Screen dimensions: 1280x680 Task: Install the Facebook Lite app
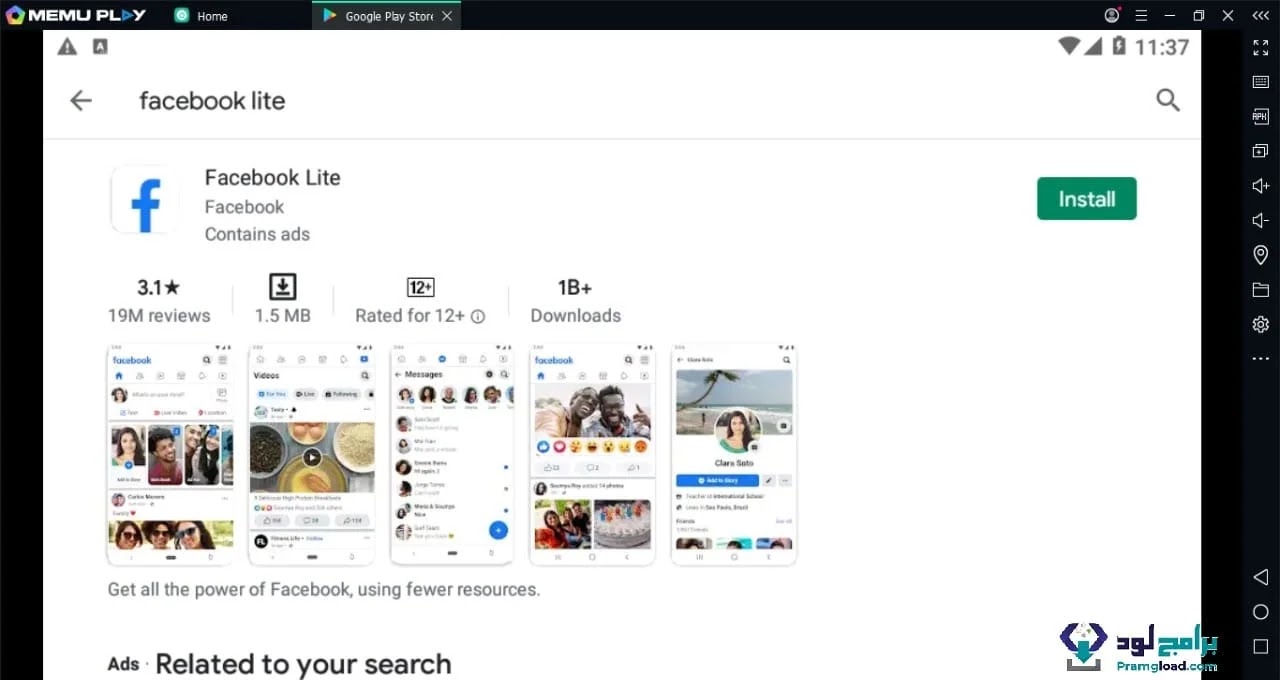coord(1086,198)
